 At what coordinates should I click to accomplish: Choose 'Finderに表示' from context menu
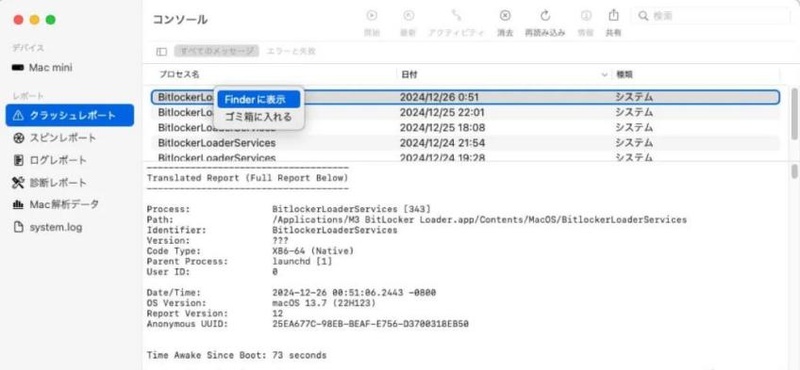click(x=259, y=100)
